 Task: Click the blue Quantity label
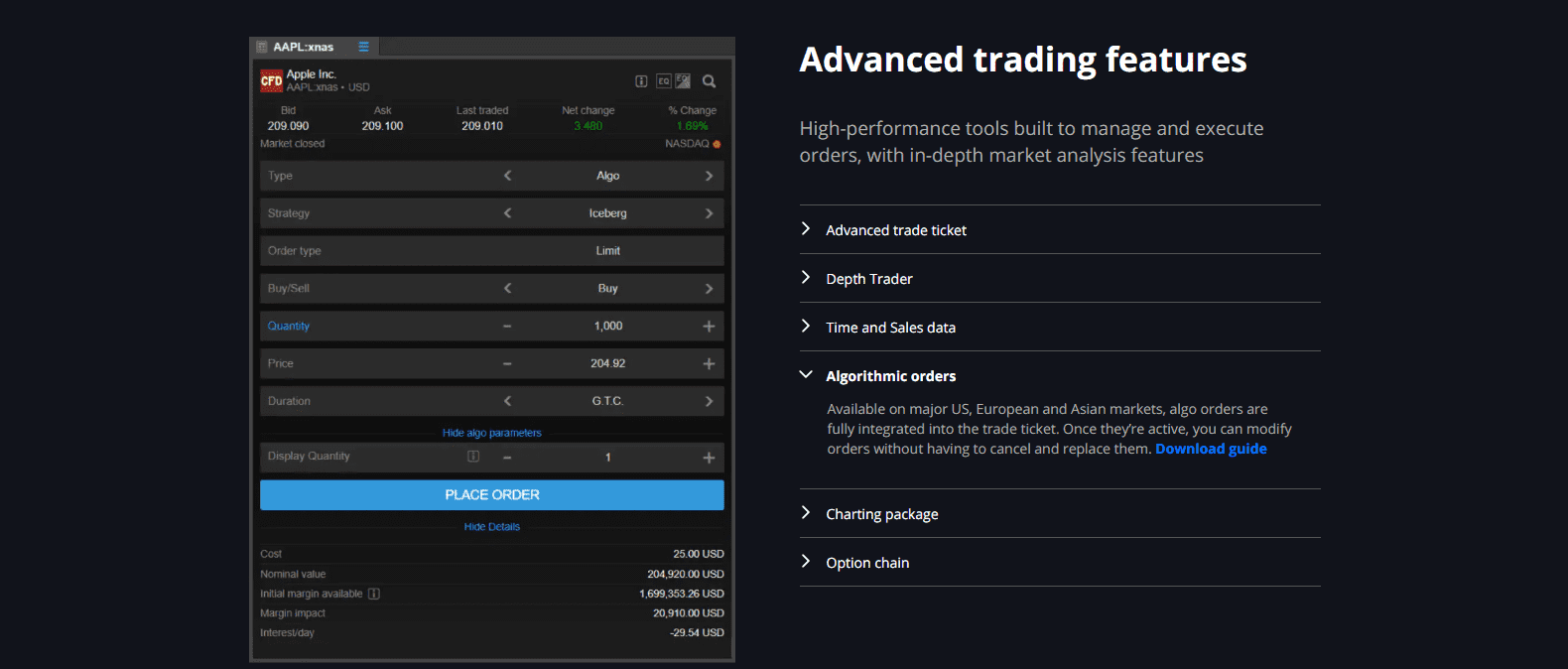click(289, 327)
